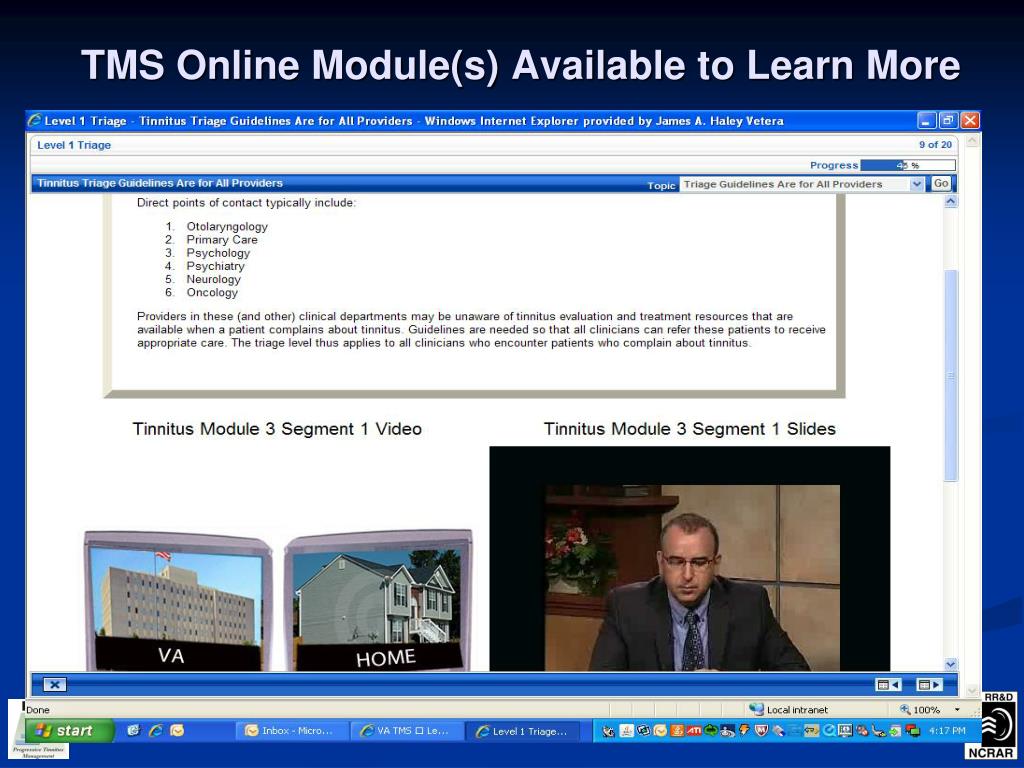This screenshot has height=768, width=1024.
Task: Switch to VA TMS taskbar window
Action: pos(407,731)
